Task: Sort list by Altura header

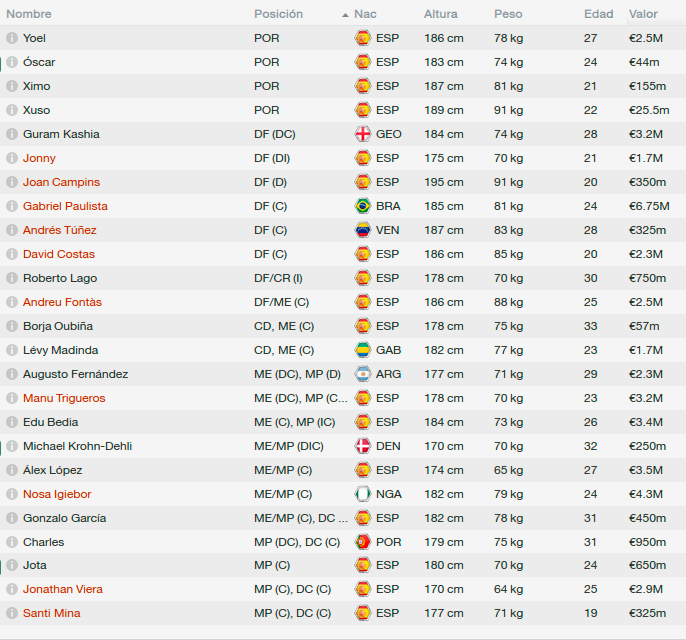Action: click(441, 14)
